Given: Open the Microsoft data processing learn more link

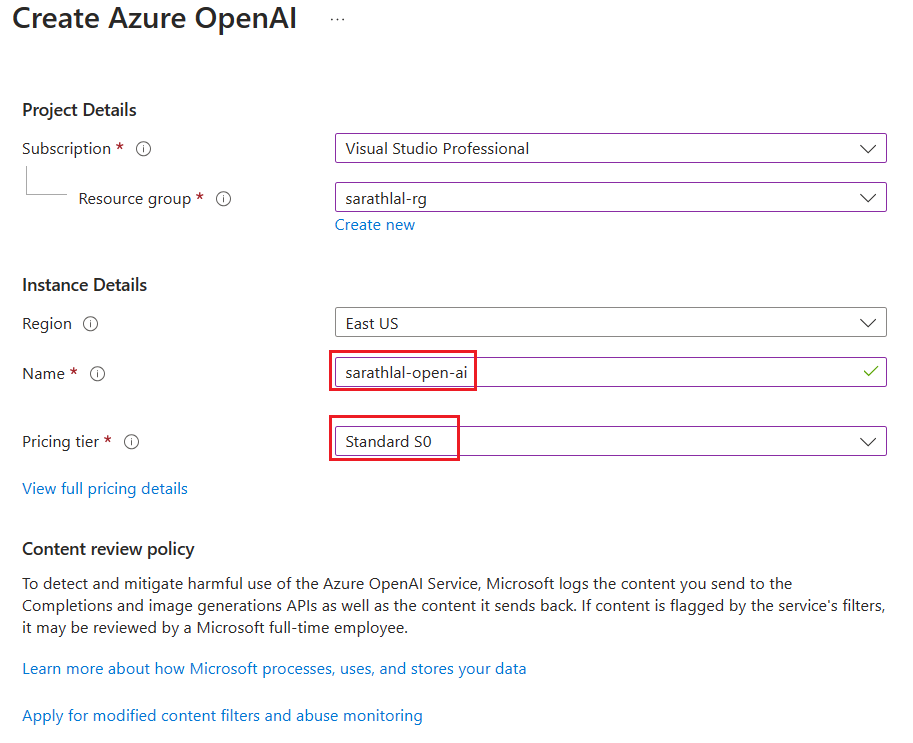Looking at the screenshot, I should 274,668.
